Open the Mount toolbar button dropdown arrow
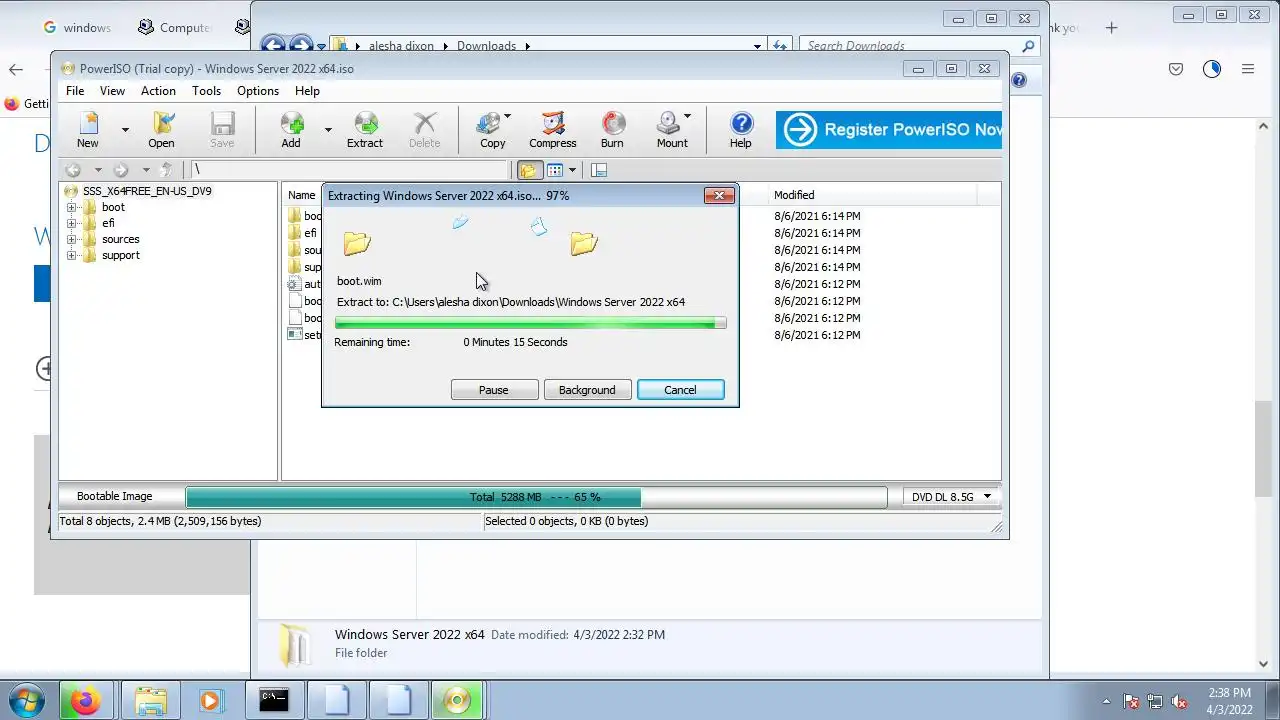Screen dimensions: 1280x720 pyautogui.click(x=687, y=118)
